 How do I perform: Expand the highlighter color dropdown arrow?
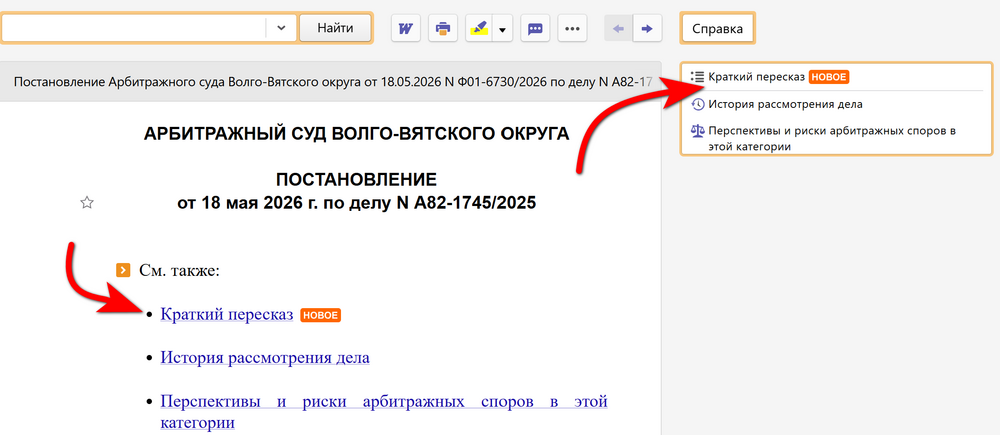pos(503,29)
